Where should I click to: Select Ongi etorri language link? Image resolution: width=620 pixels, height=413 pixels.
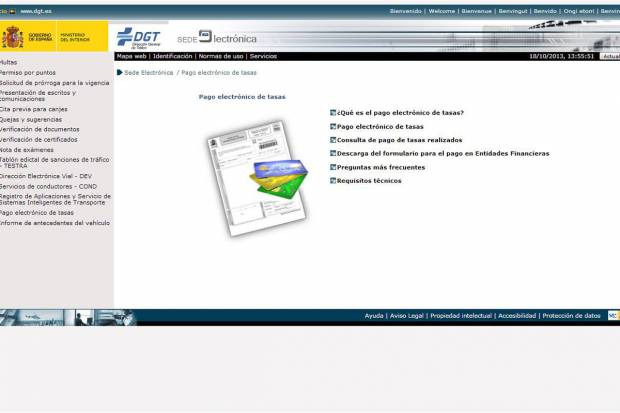[x=579, y=11]
